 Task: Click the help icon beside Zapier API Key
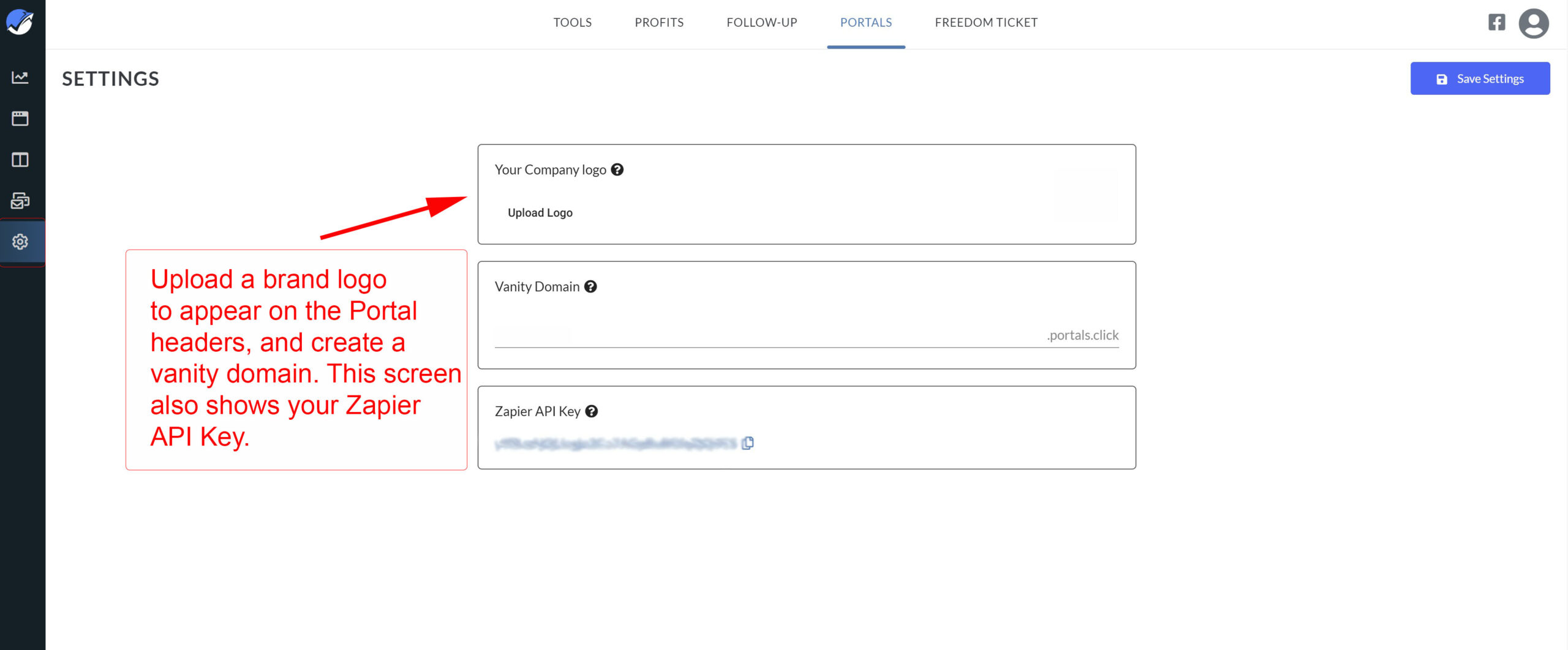592,411
